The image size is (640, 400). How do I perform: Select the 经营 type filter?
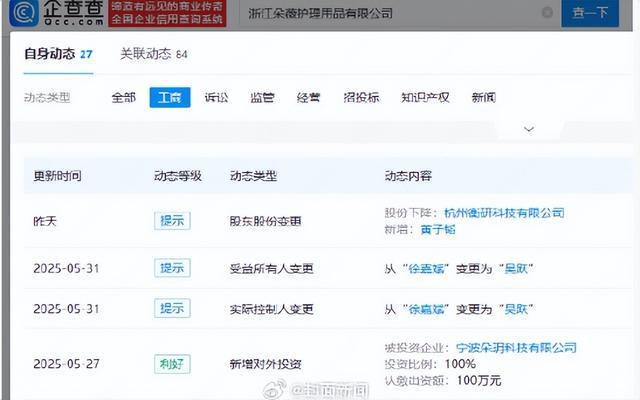[x=309, y=98]
